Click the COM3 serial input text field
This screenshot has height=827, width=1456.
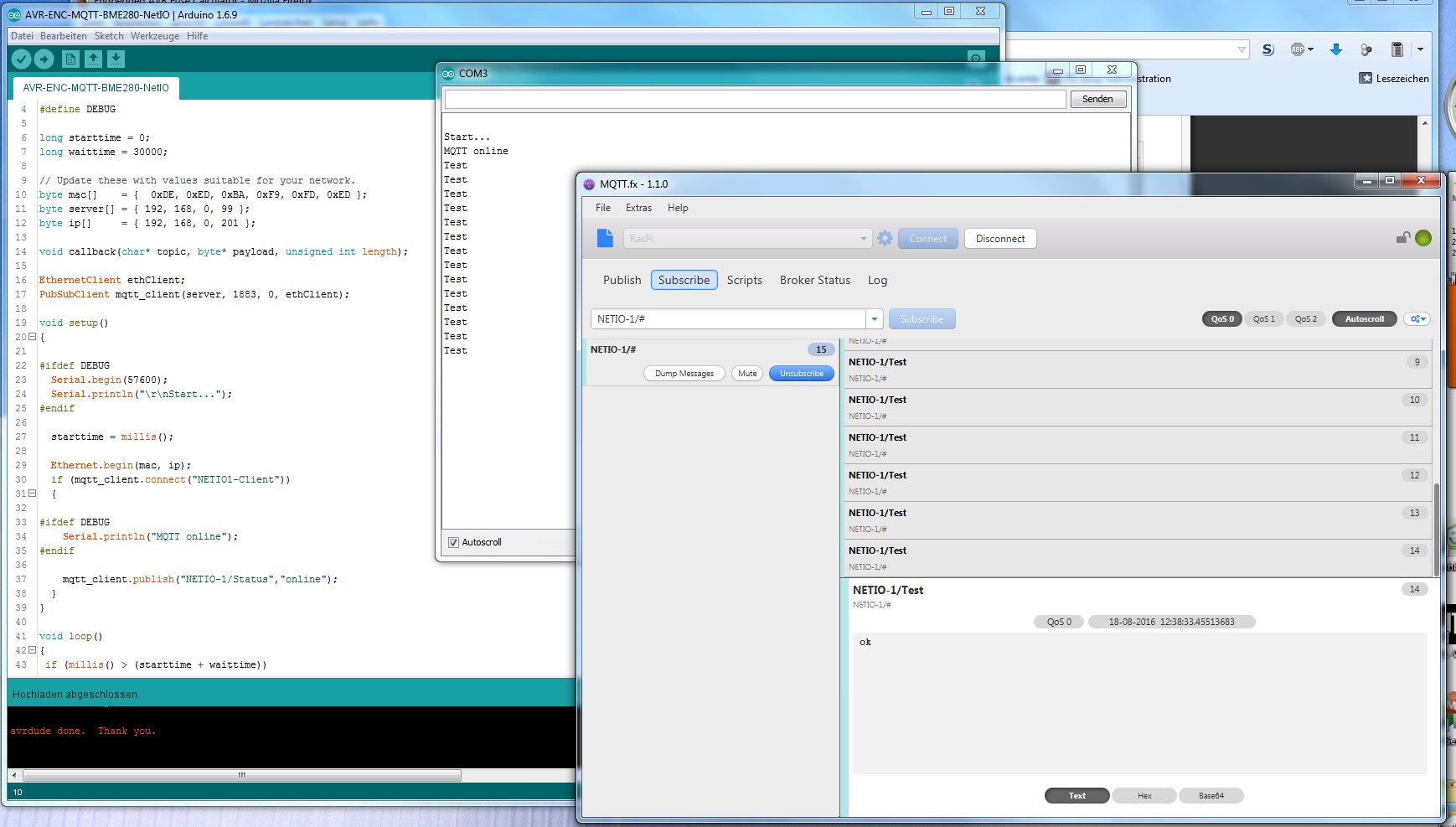pyautogui.click(x=755, y=99)
